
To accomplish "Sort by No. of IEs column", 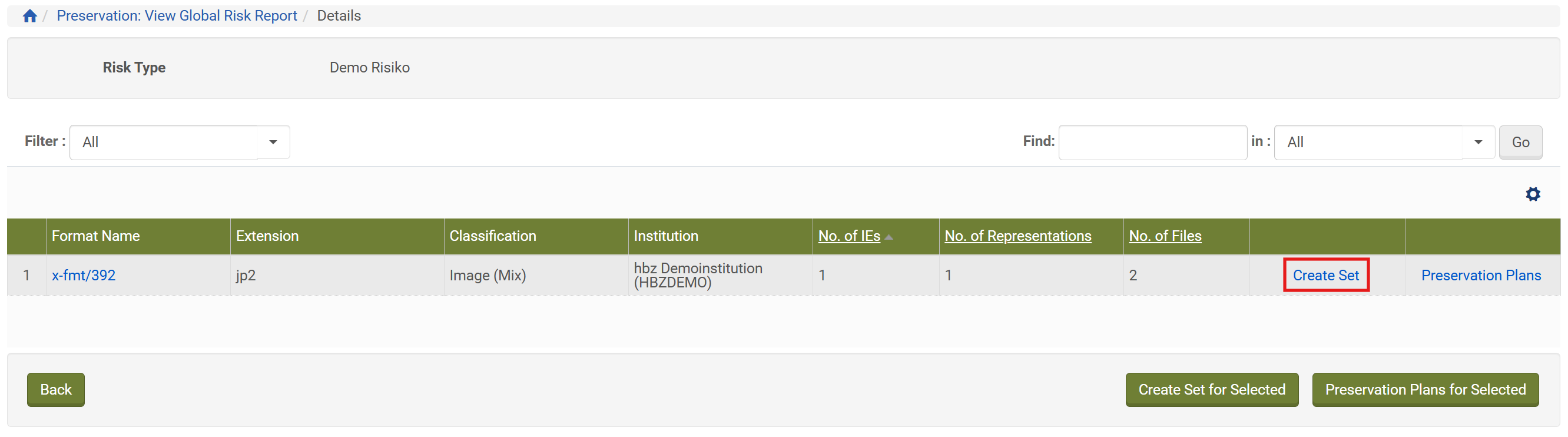I will 848,236.
